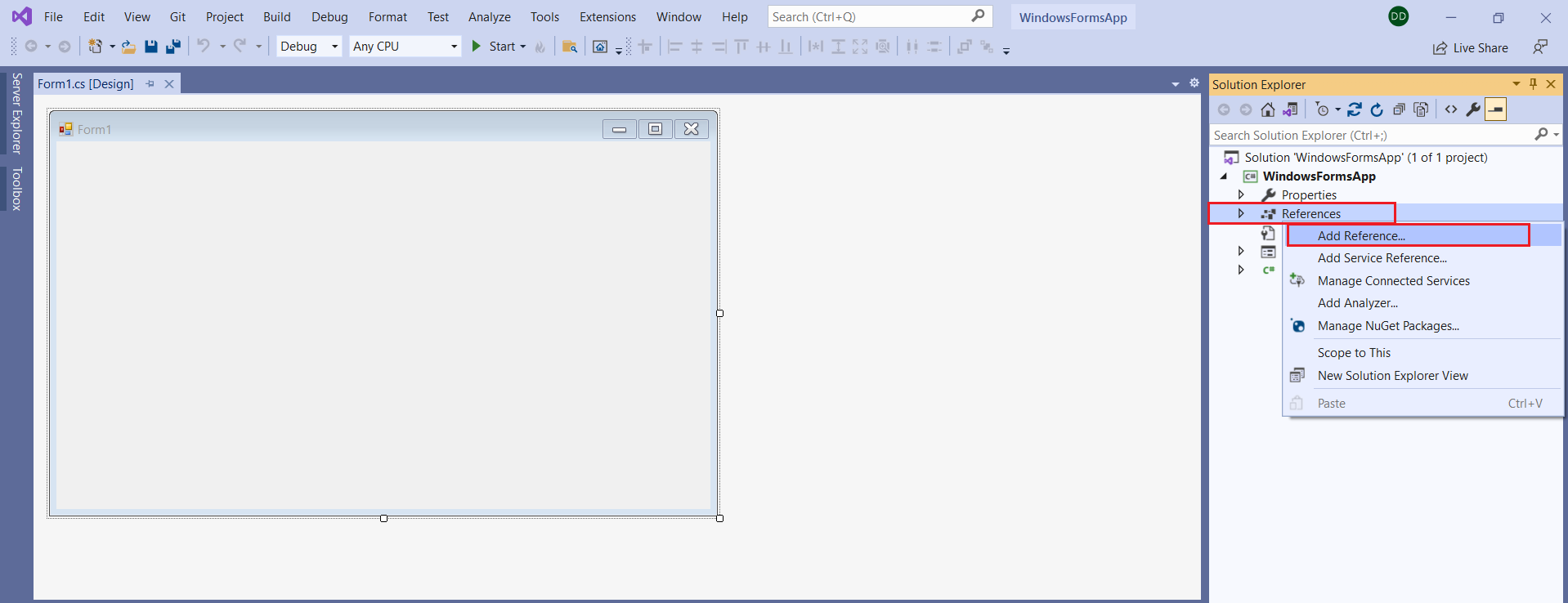Open file with the toolbar folder icon

click(x=128, y=47)
